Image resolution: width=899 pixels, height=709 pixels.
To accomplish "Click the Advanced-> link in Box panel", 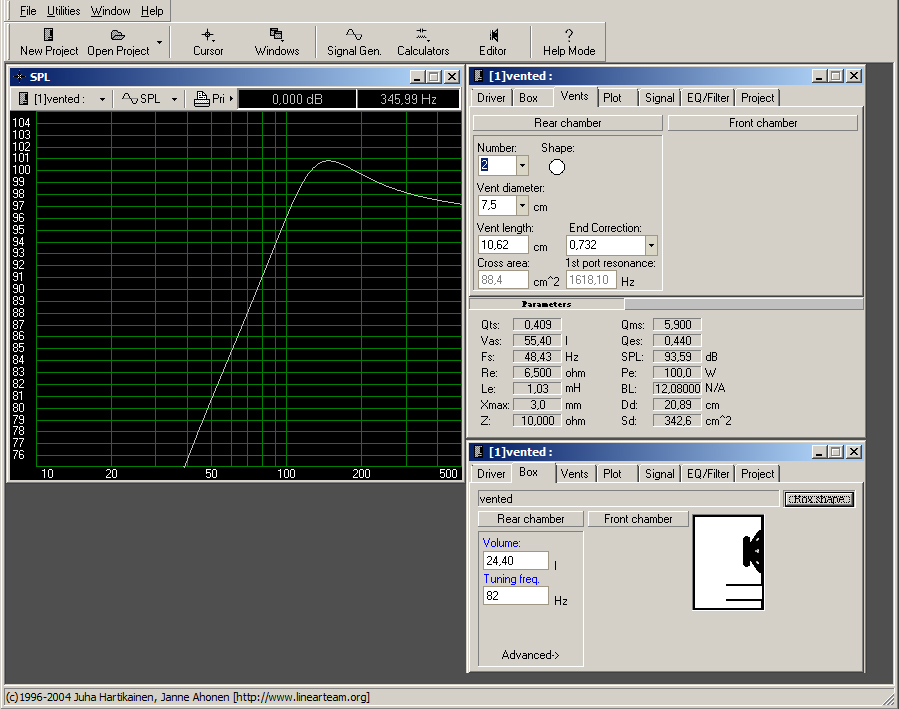I will [530, 655].
